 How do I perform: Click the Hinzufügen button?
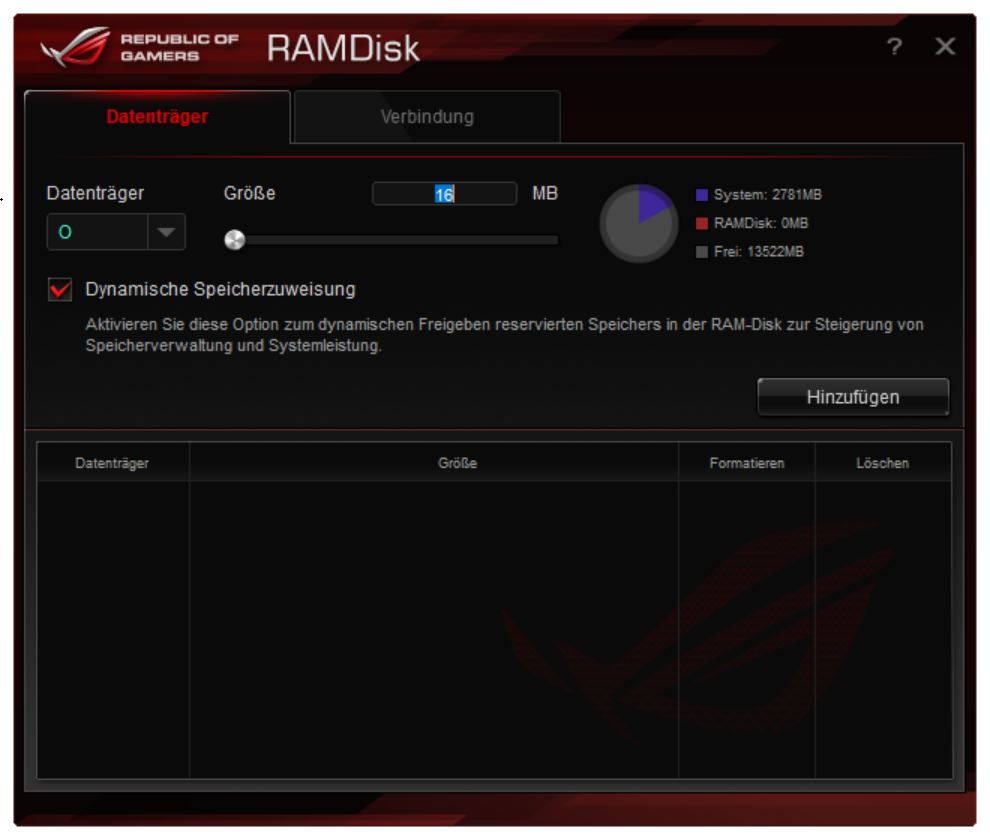pyautogui.click(x=853, y=397)
